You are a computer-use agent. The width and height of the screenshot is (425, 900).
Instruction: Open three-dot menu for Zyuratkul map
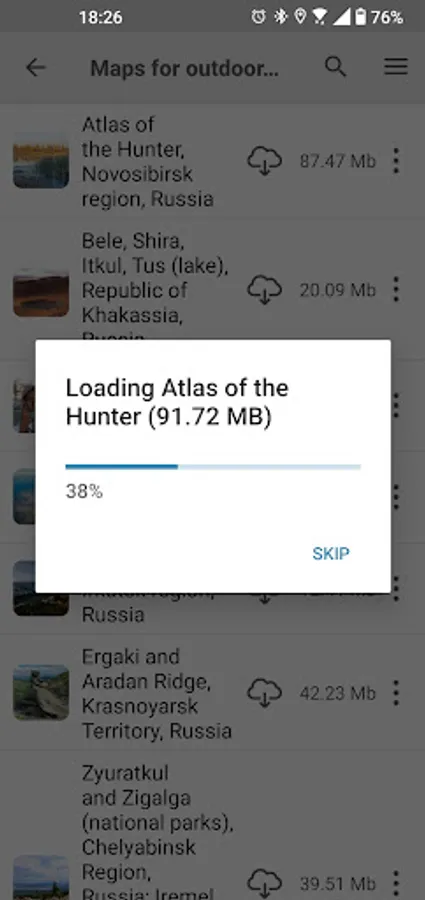pyautogui.click(x=396, y=884)
